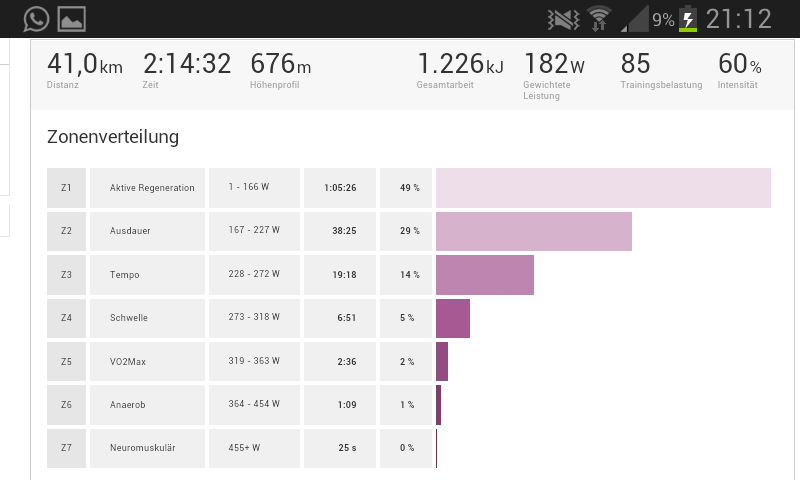Tap the battery charging icon
Viewport: 800px width, 480px height.
(x=688, y=18)
